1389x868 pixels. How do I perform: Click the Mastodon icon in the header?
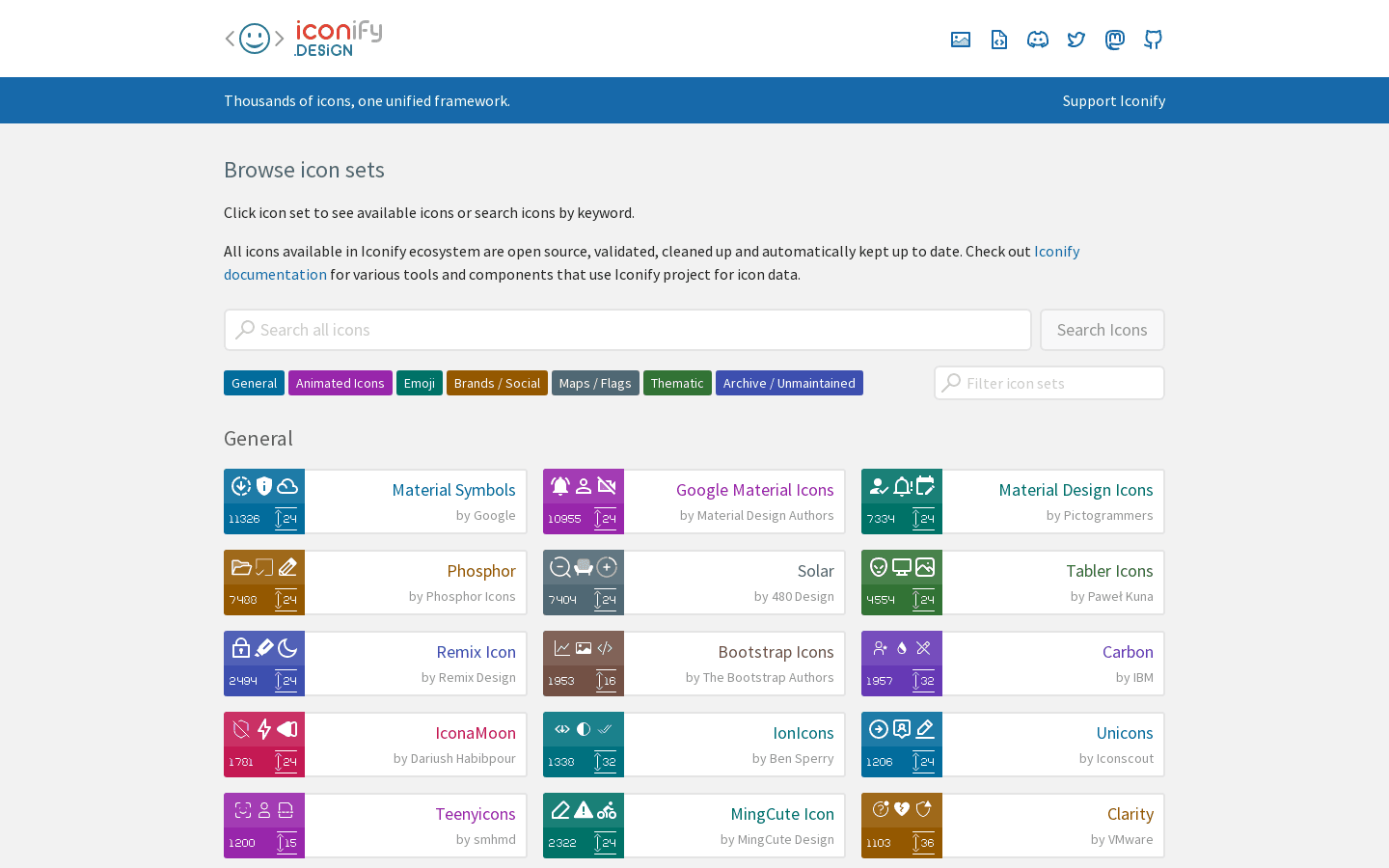(1114, 40)
